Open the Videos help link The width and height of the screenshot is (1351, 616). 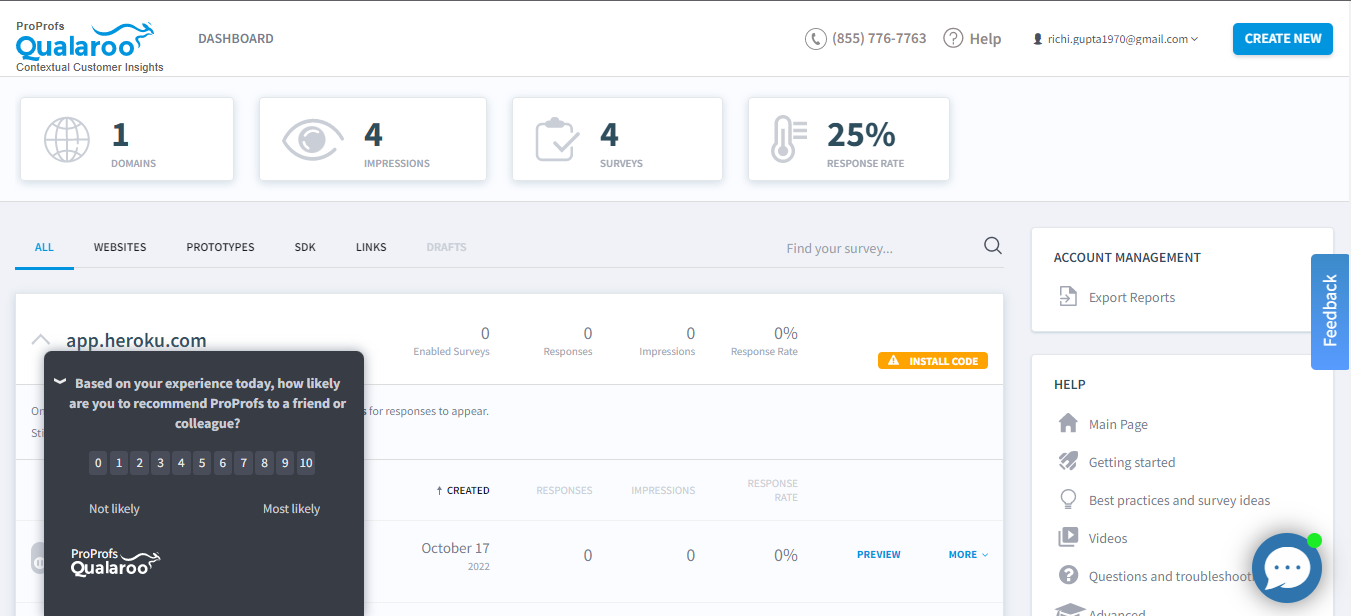[x=1108, y=538]
